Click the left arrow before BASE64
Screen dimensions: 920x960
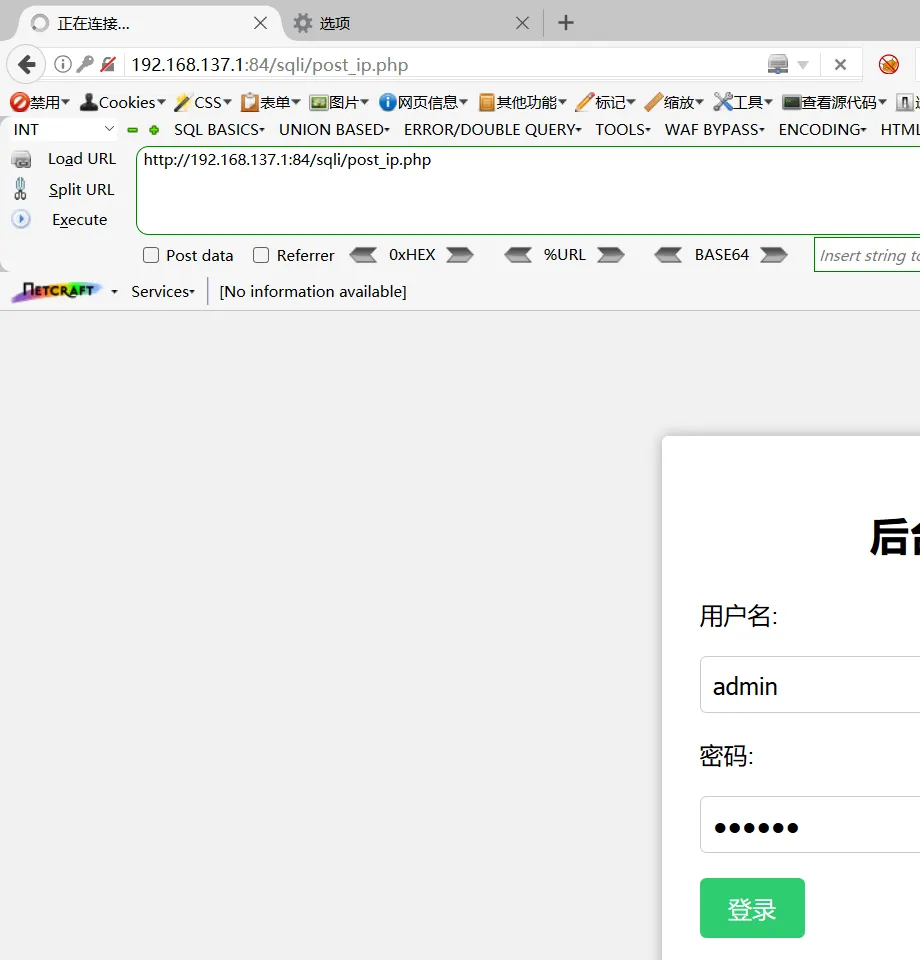point(668,255)
